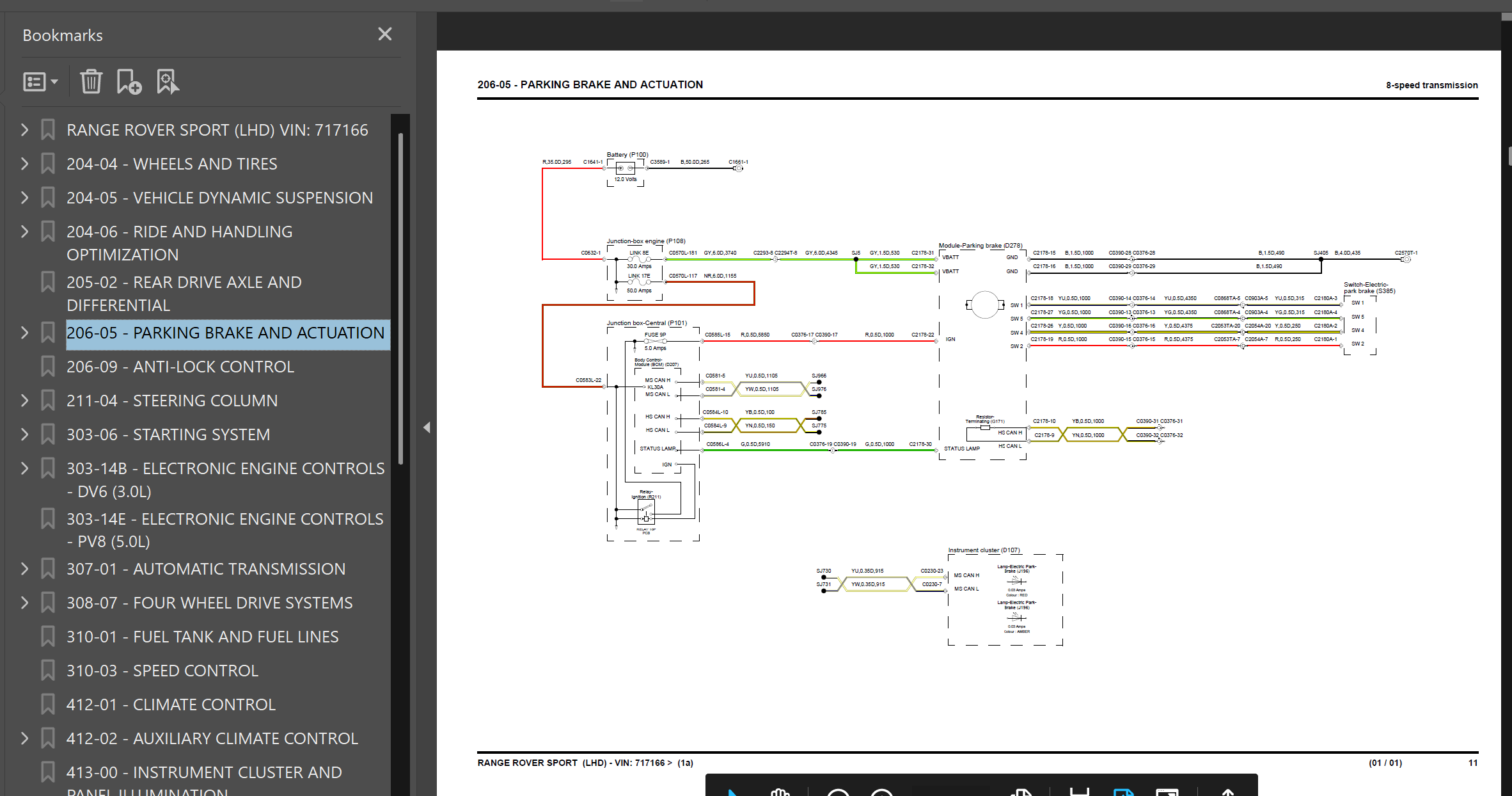Open 211-04 - STEERING COLUMN bookmark
The height and width of the screenshot is (796, 1512).
click(x=172, y=401)
